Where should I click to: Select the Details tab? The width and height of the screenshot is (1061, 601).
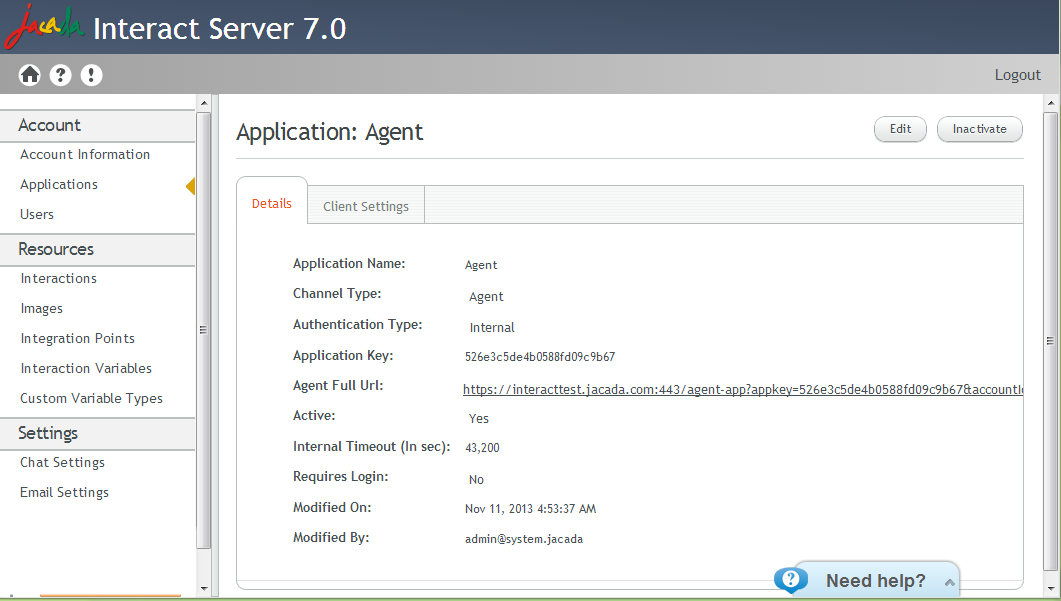click(x=272, y=203)
